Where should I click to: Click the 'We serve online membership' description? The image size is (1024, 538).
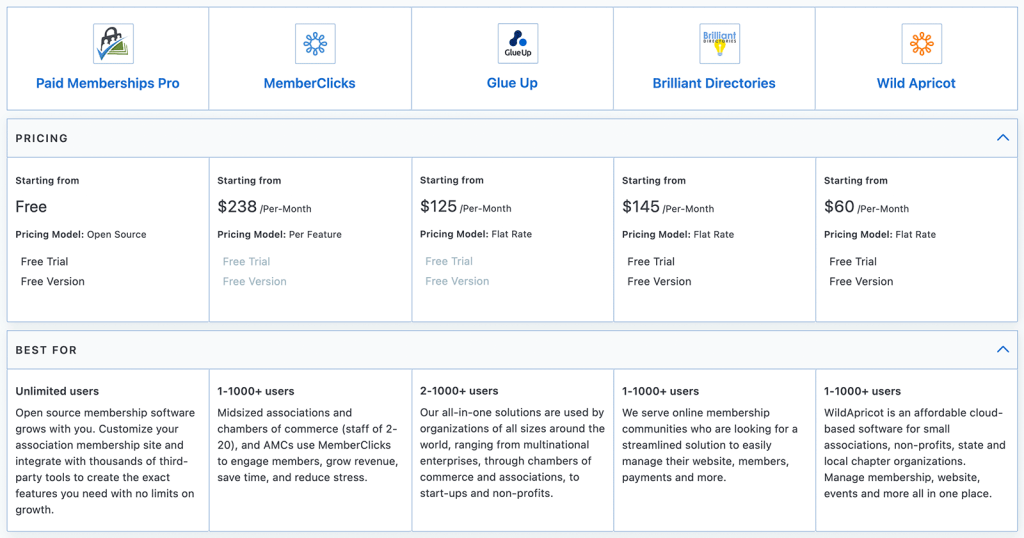point(710,445)
